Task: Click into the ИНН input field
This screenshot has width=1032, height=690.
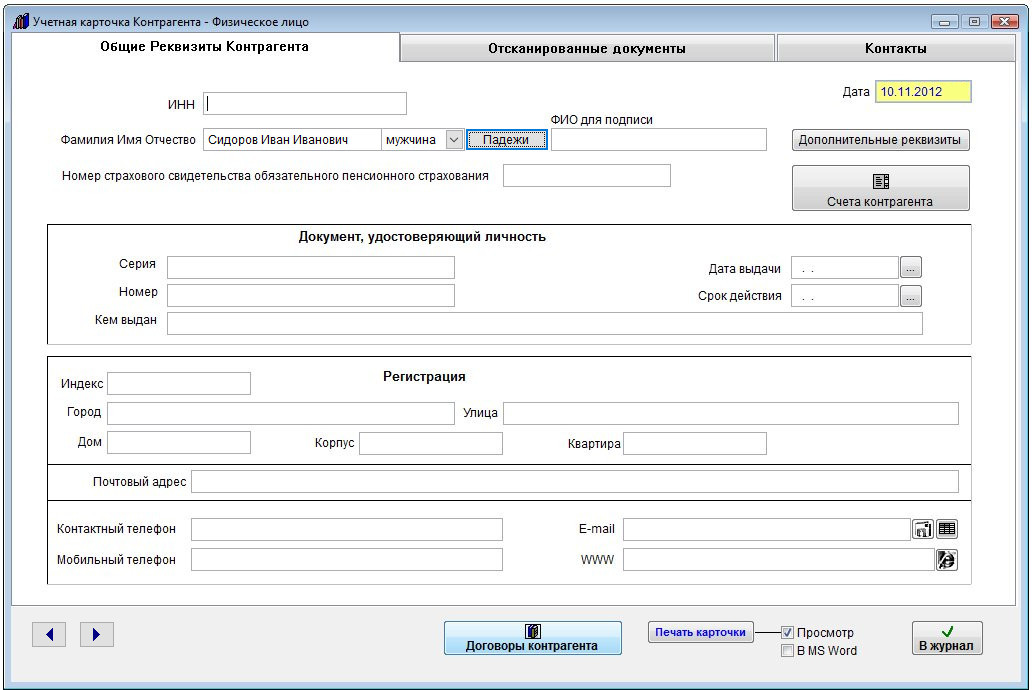Action: pyautogui.click(x=305, y=103)
